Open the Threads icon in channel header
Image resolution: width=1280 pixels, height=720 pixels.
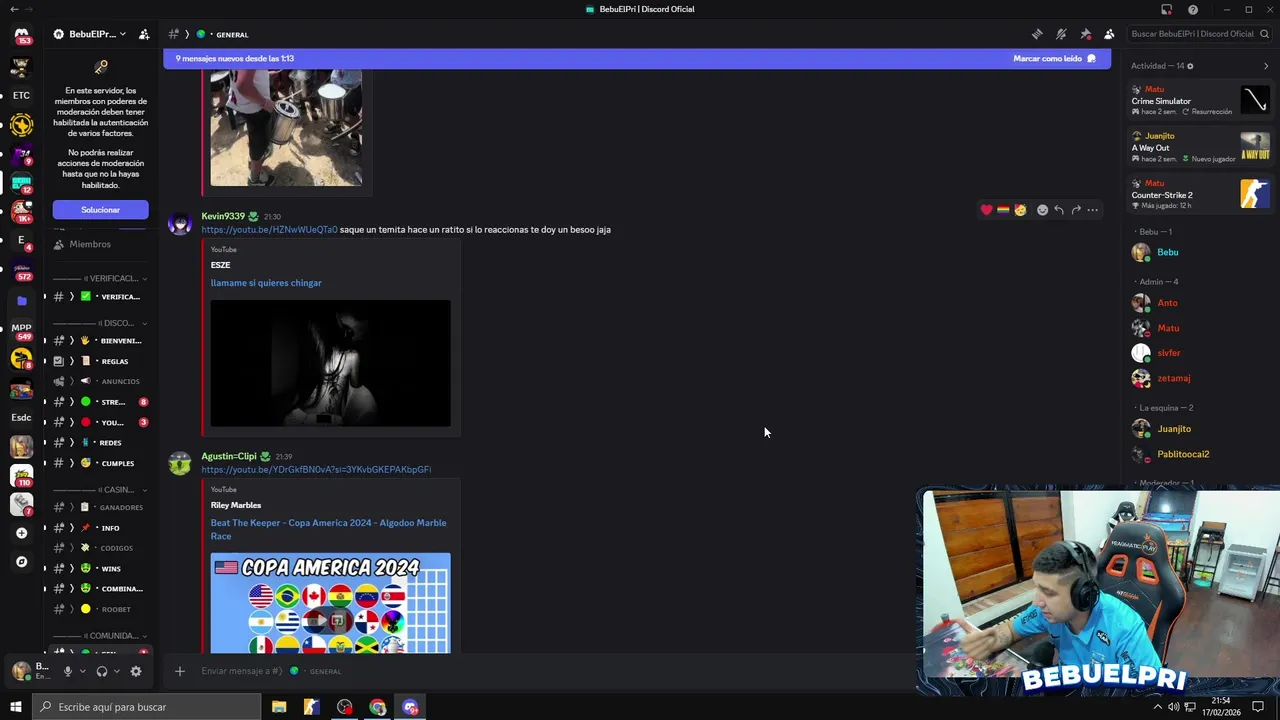pyautogui.click(x=1037, y=34)
